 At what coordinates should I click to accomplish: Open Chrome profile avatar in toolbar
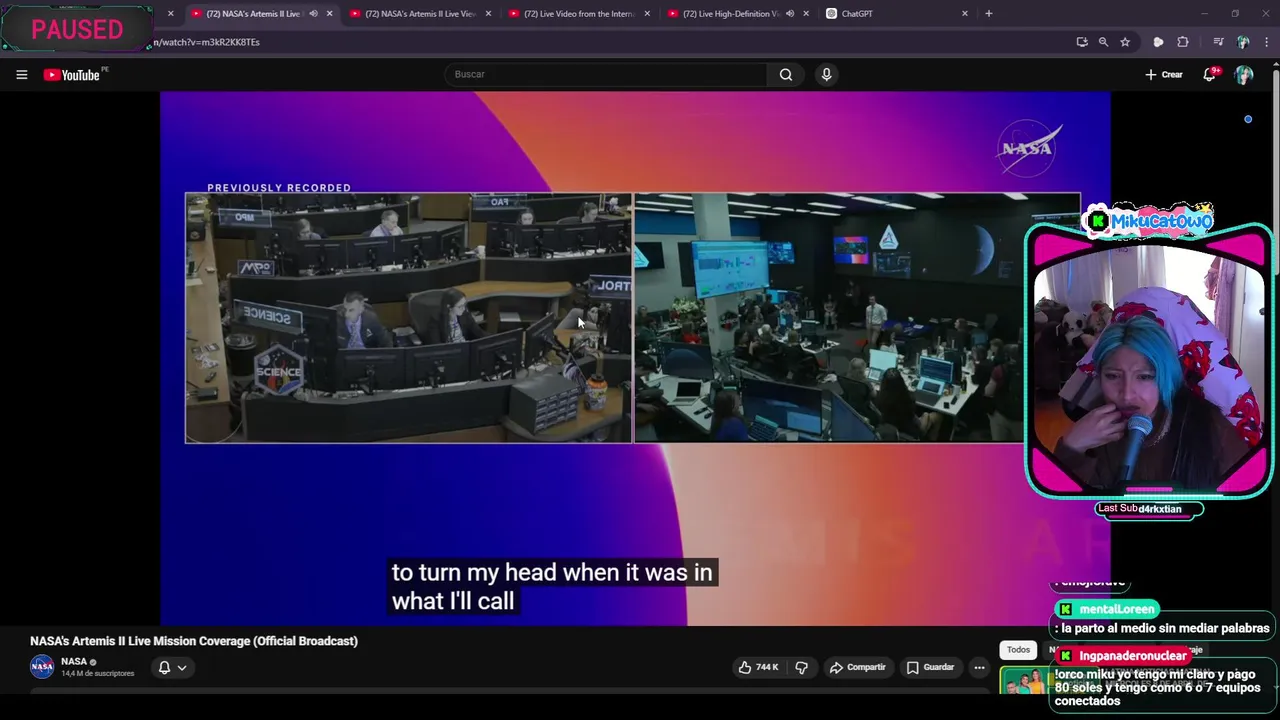[x=1243, y=42]
